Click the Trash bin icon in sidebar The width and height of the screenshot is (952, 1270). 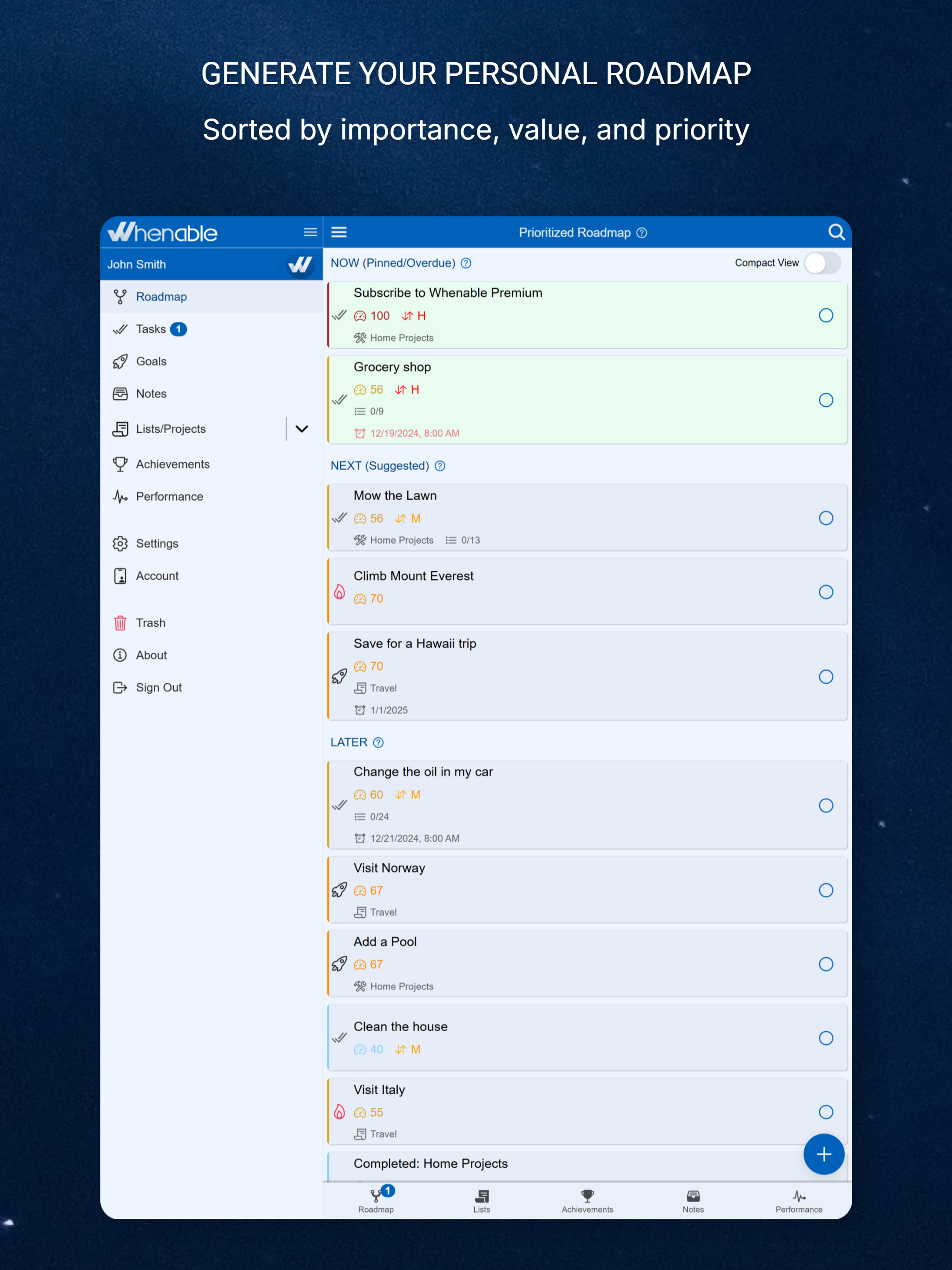[120, 623]
